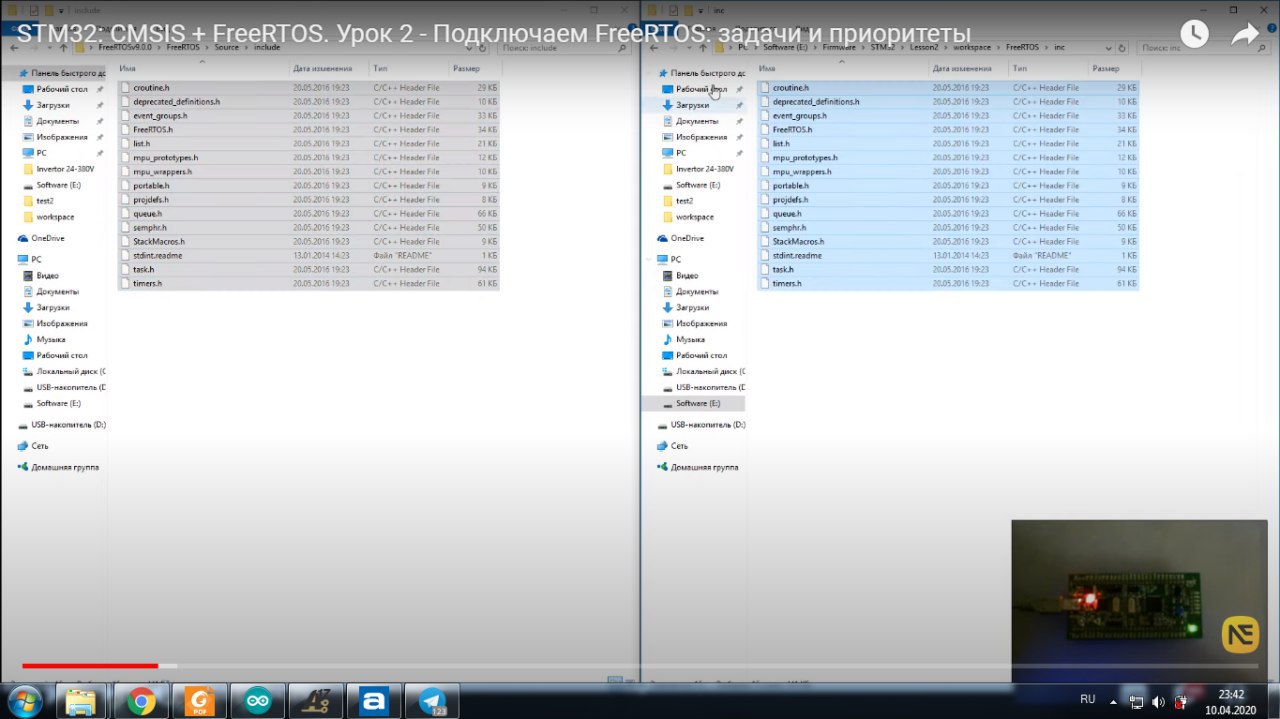Image resolution: width=1280 pixels, height=719 pixels.
Task: Open the orange PDF reader taskbar icon
Action: pyautogui.click(x=198, y=701)
